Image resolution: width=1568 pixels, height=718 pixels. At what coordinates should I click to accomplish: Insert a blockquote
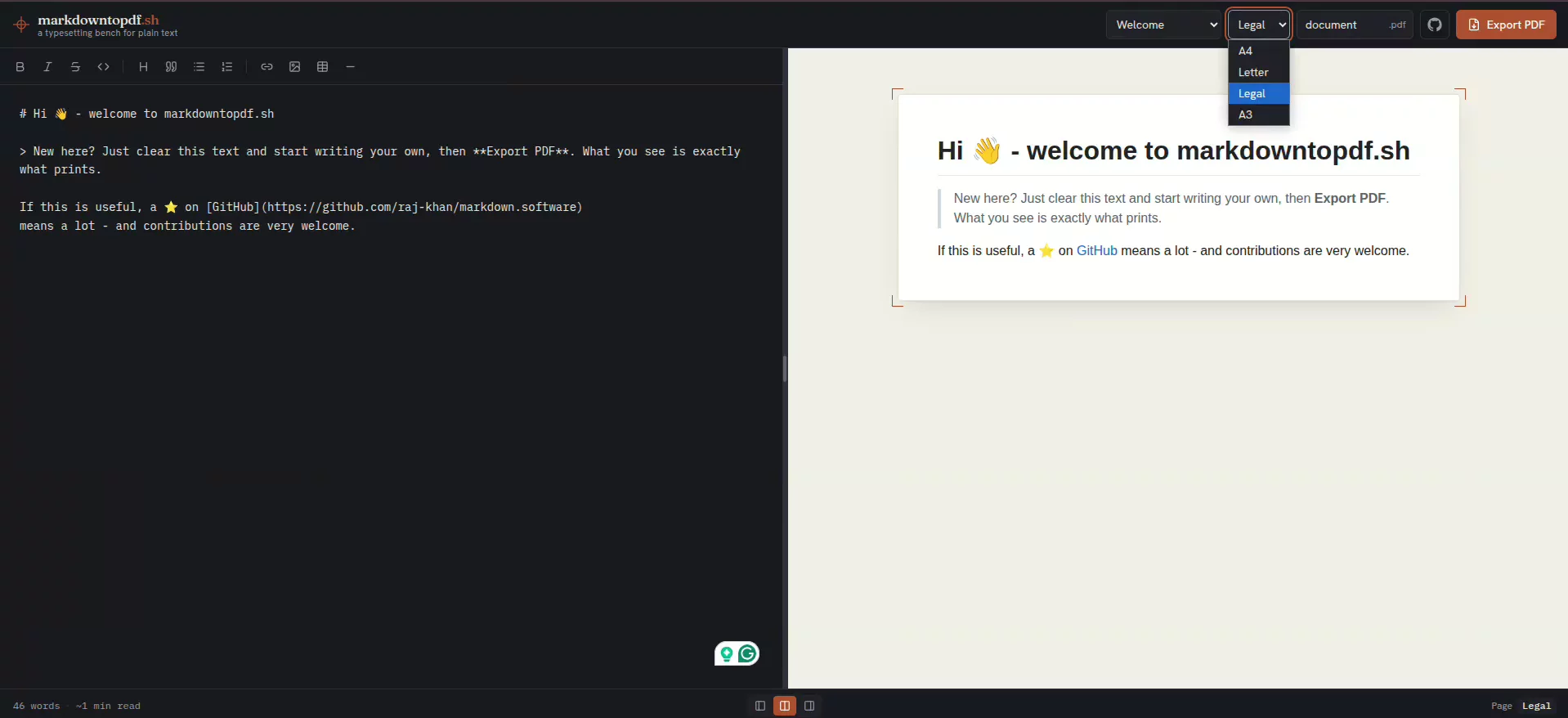[x=171, y=67]
